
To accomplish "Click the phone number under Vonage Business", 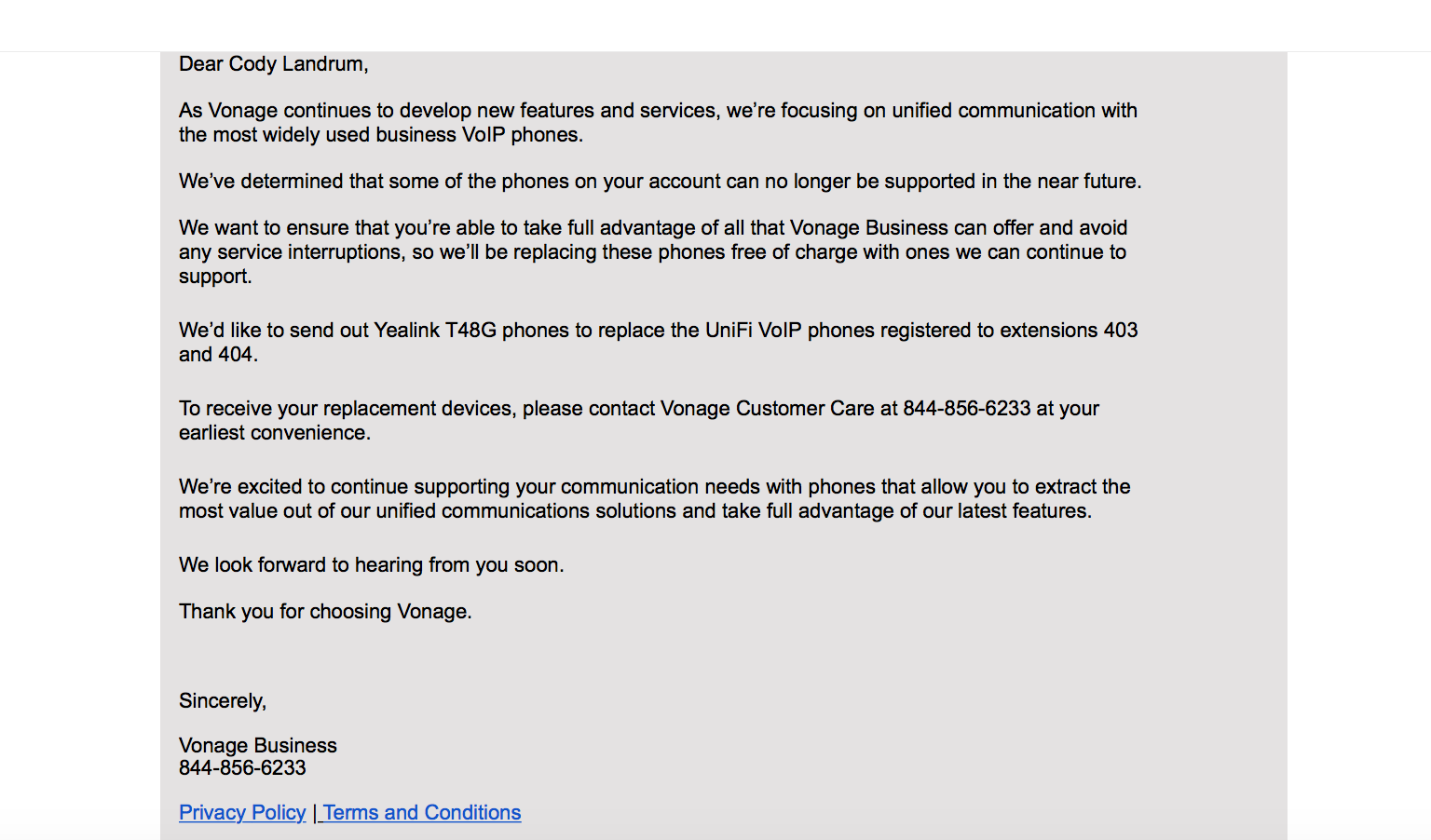I will [x=242, y=767].
